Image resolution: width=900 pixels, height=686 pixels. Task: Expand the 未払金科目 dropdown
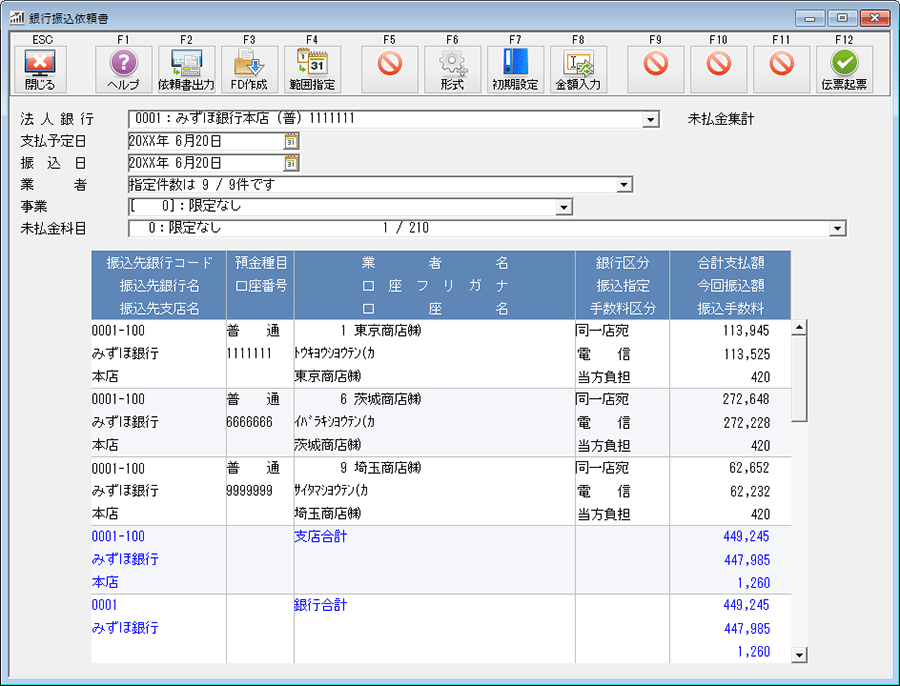[837, 228]
